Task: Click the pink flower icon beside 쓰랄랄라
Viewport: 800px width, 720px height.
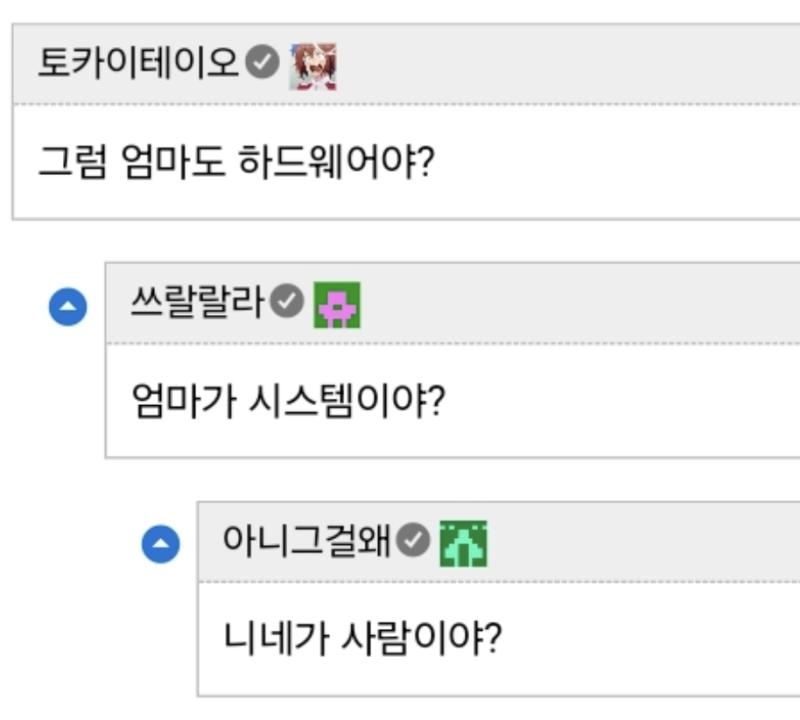Action: pos(337,305)
